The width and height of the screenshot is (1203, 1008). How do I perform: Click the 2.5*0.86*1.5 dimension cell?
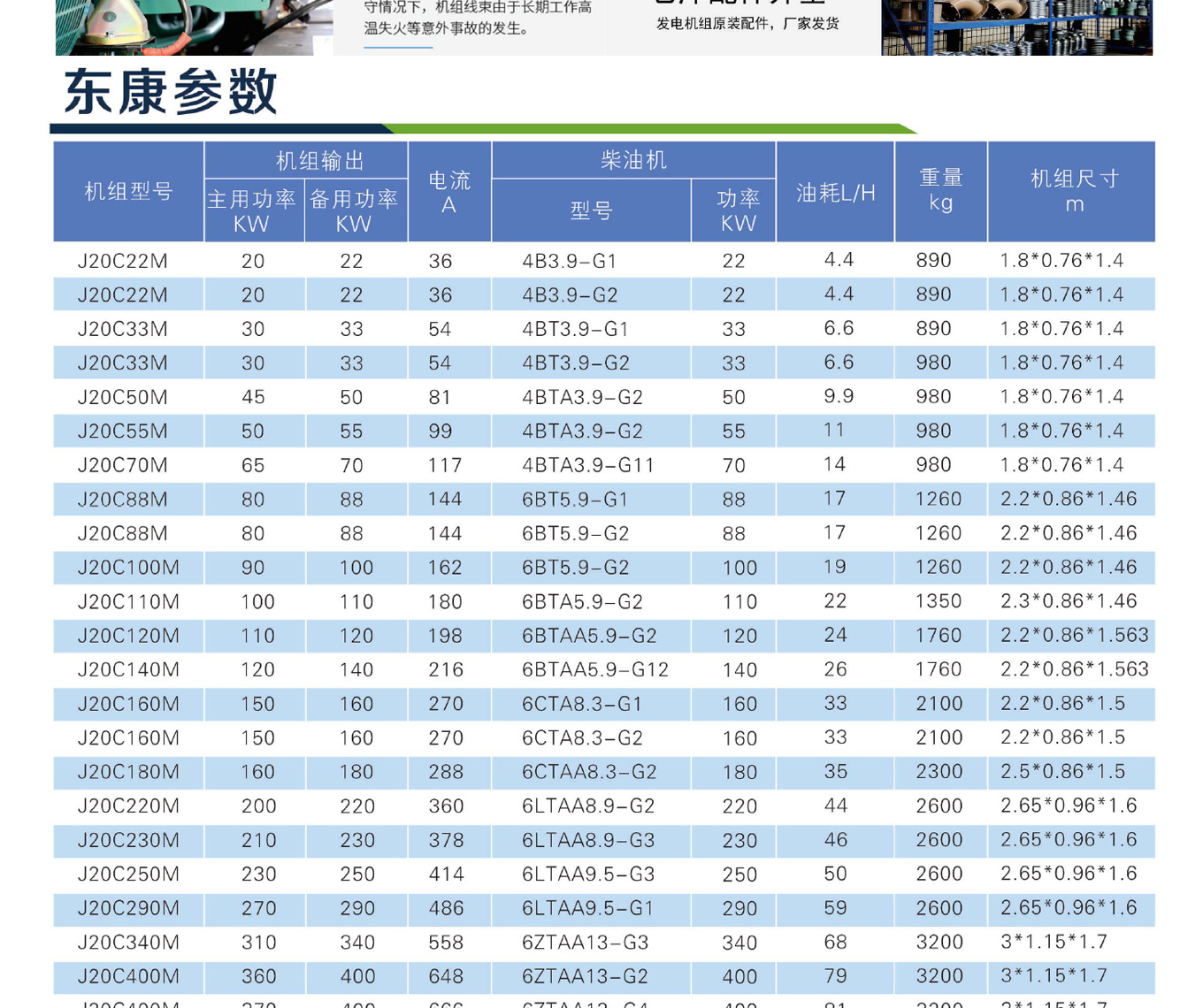click(x=1062, y=772)
